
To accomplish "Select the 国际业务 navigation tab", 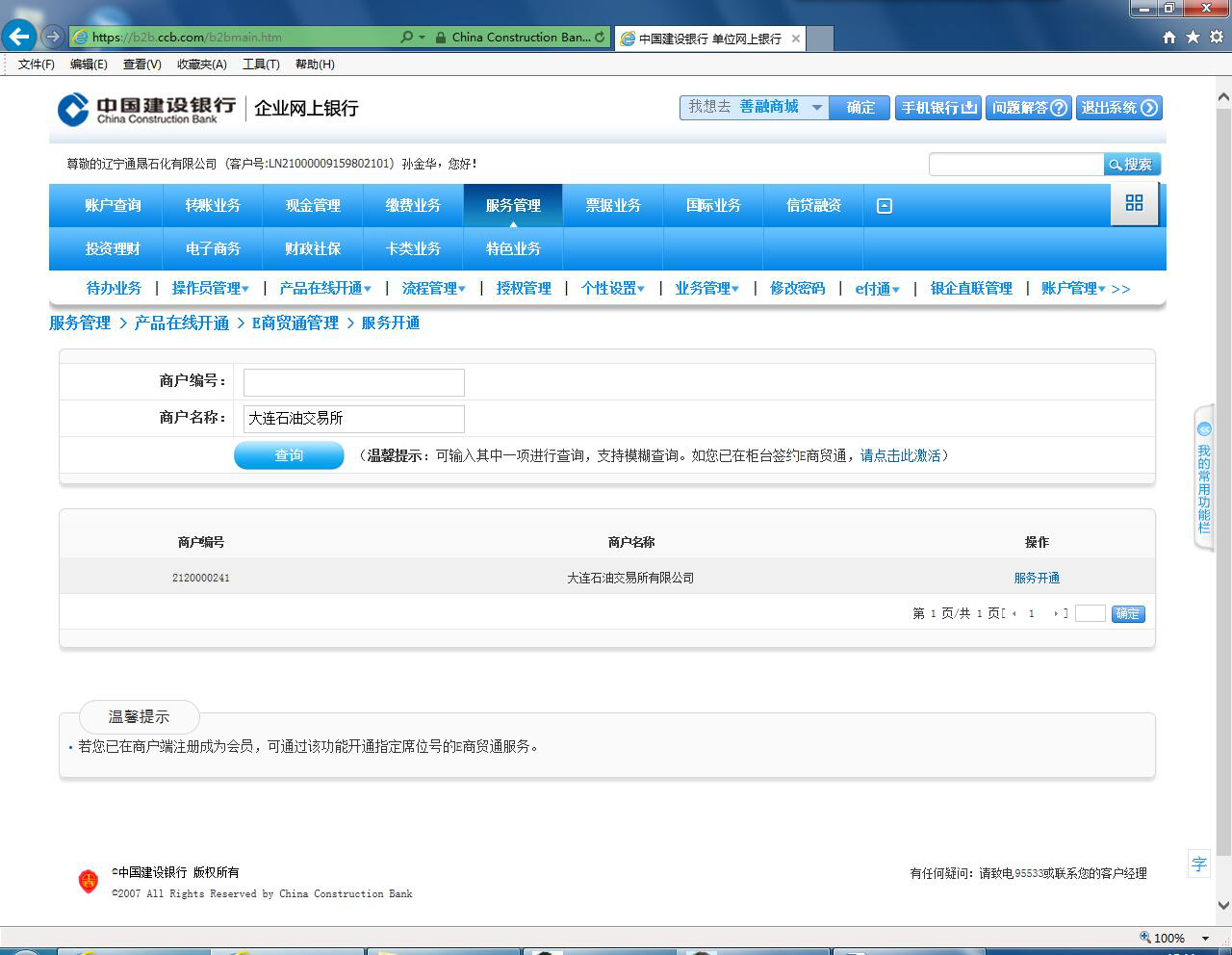I will click(x=713, y=206).
